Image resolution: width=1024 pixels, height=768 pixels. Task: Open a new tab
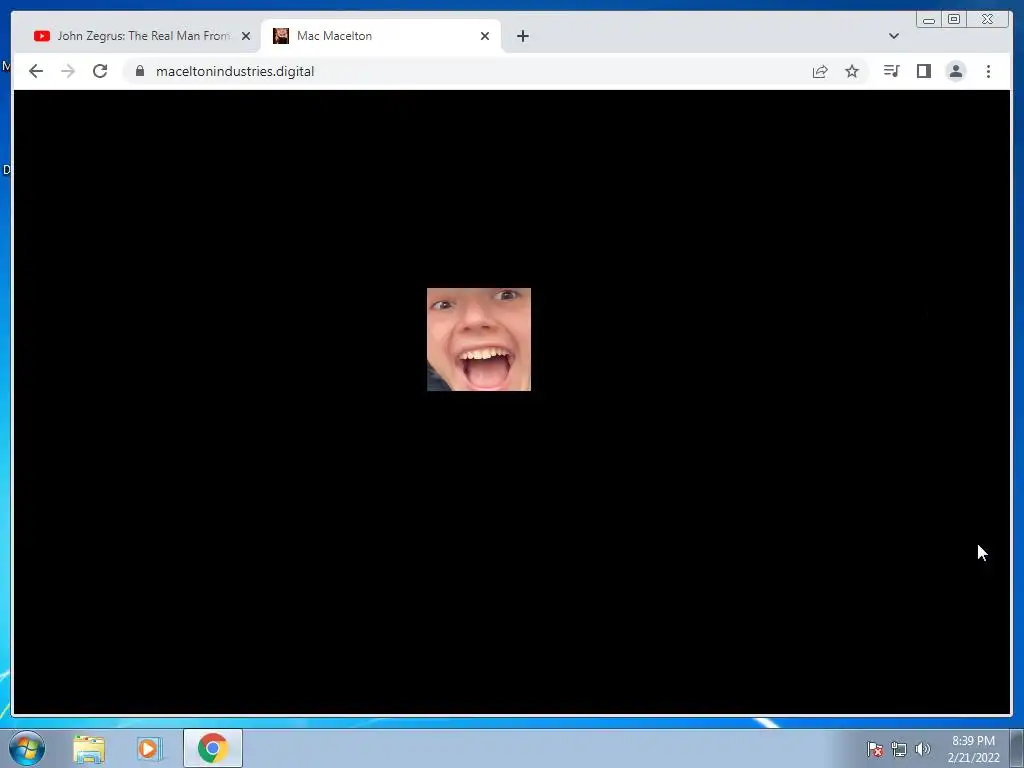(x=522, y=36)
